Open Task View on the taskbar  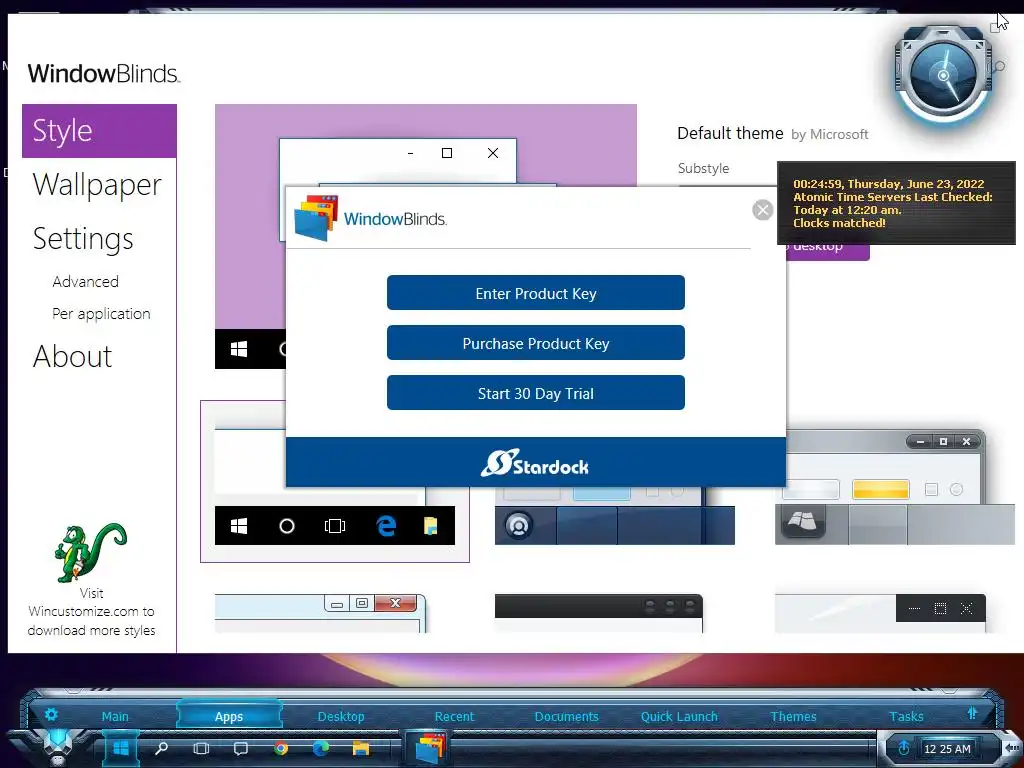[201, 748]
